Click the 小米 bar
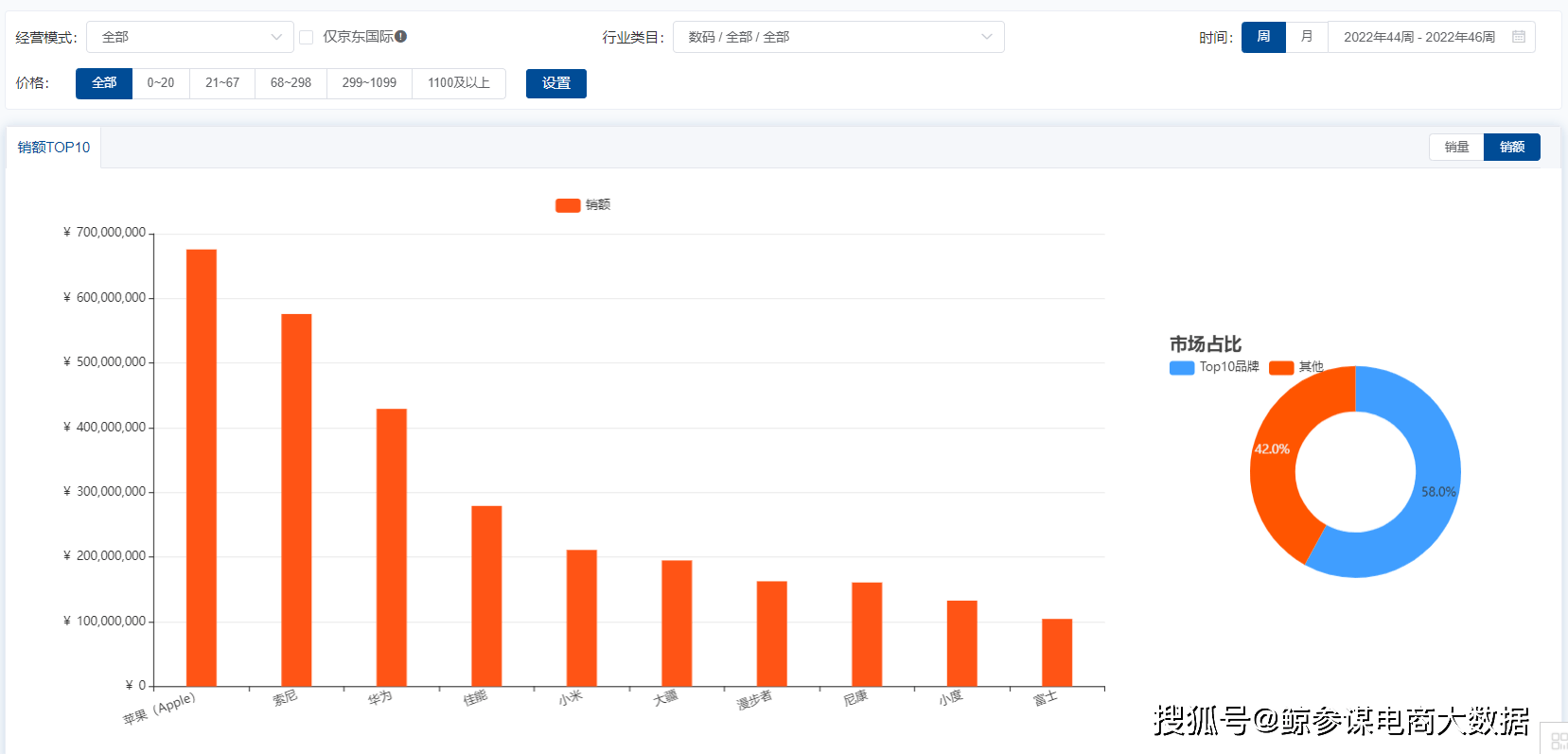The image size is (1568, 754). pyautogui.click(x=582, y=618)
